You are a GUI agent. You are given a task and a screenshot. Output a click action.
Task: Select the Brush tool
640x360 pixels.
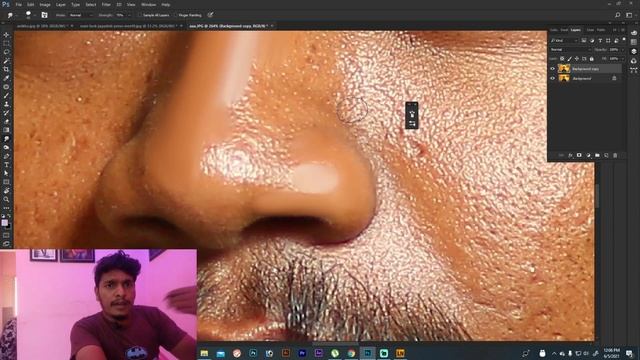tap(6, 95)
